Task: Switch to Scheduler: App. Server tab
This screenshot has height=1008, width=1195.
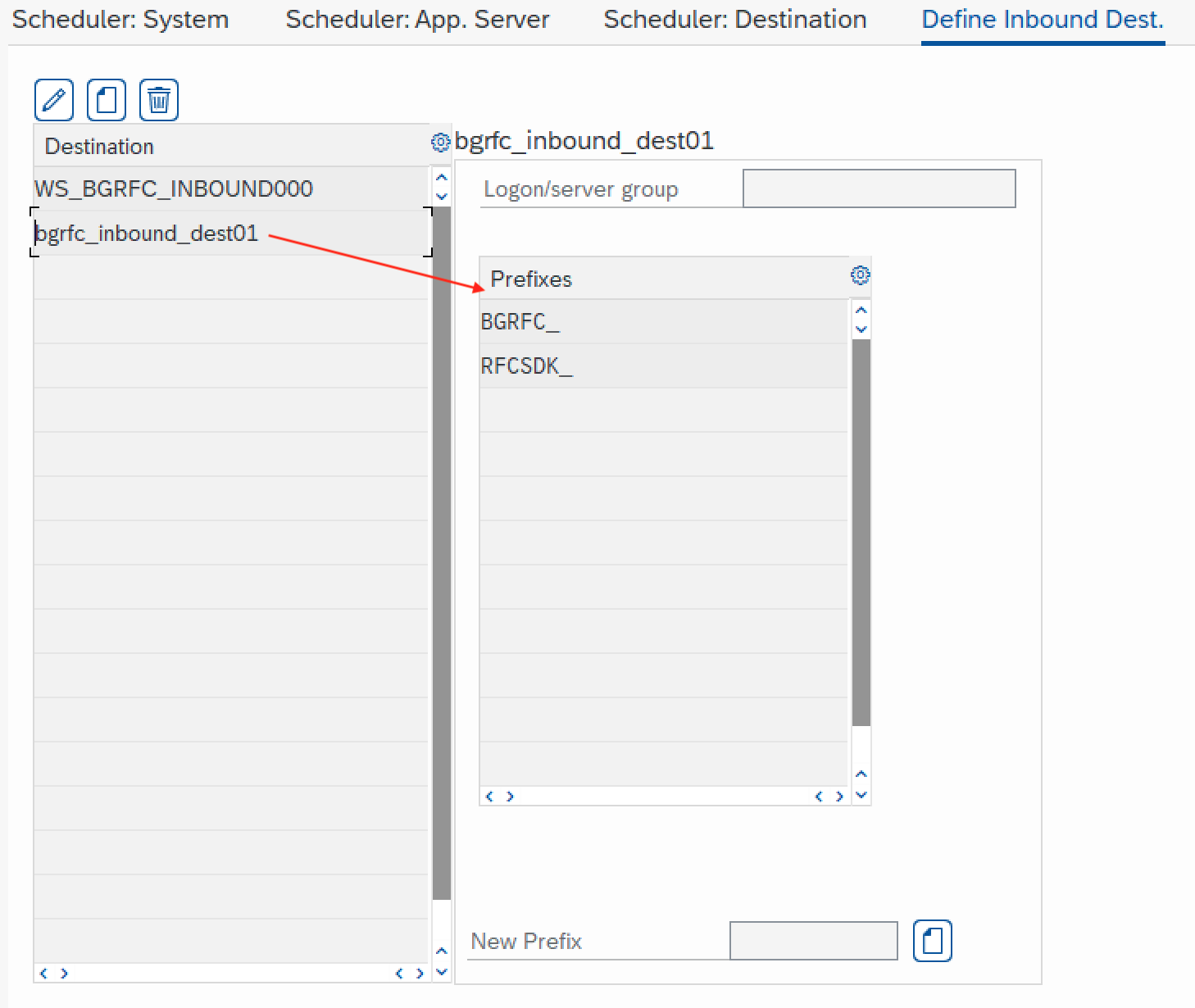Action: (x=417, y=20)
